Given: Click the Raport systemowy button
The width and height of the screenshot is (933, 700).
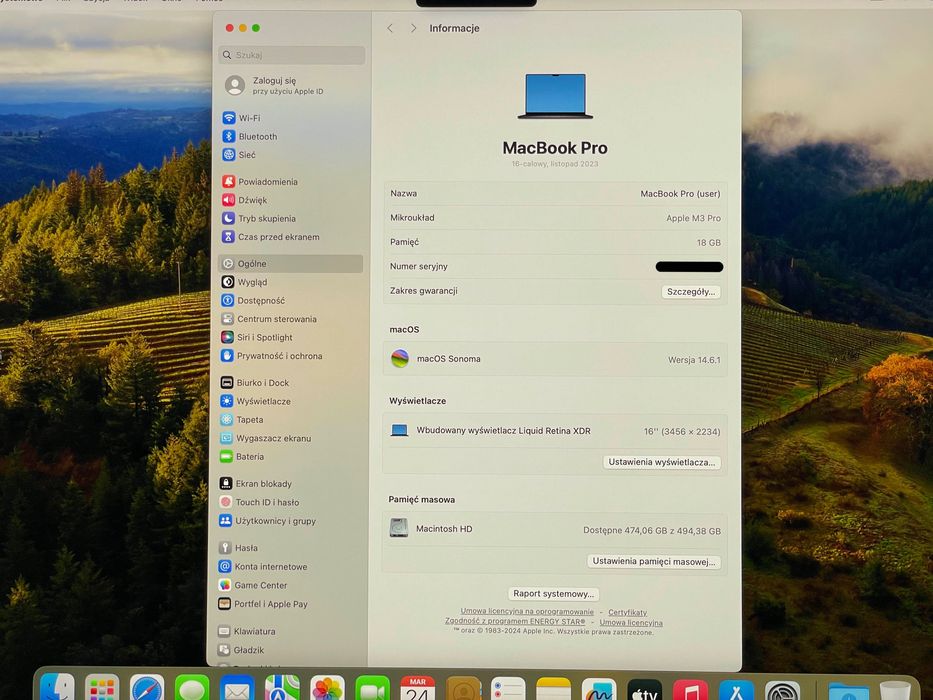Looking at the screenshot, I should [x=554, y=593].
